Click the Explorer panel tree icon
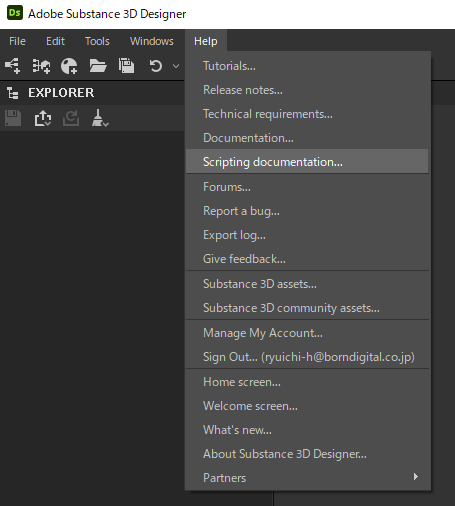 click(x=13, y=93)
